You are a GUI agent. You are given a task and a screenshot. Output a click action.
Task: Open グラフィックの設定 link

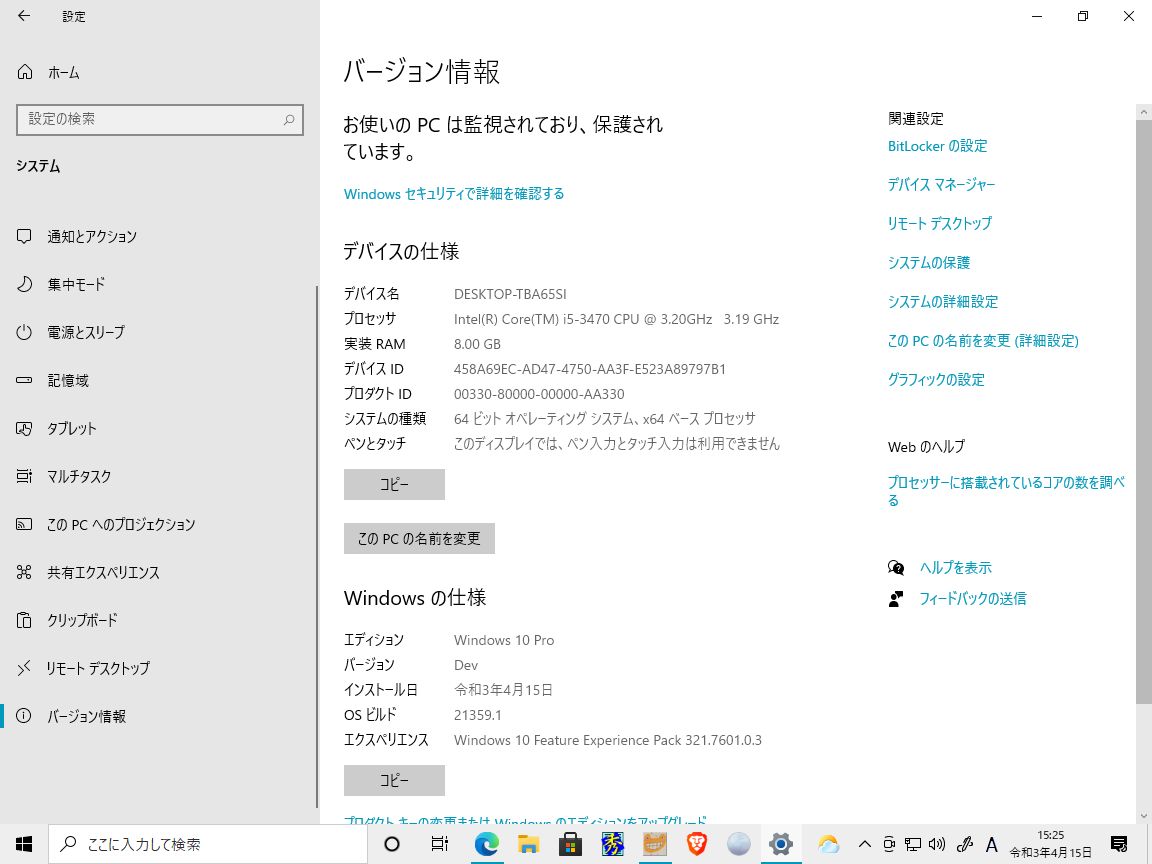tap(936, 380)
